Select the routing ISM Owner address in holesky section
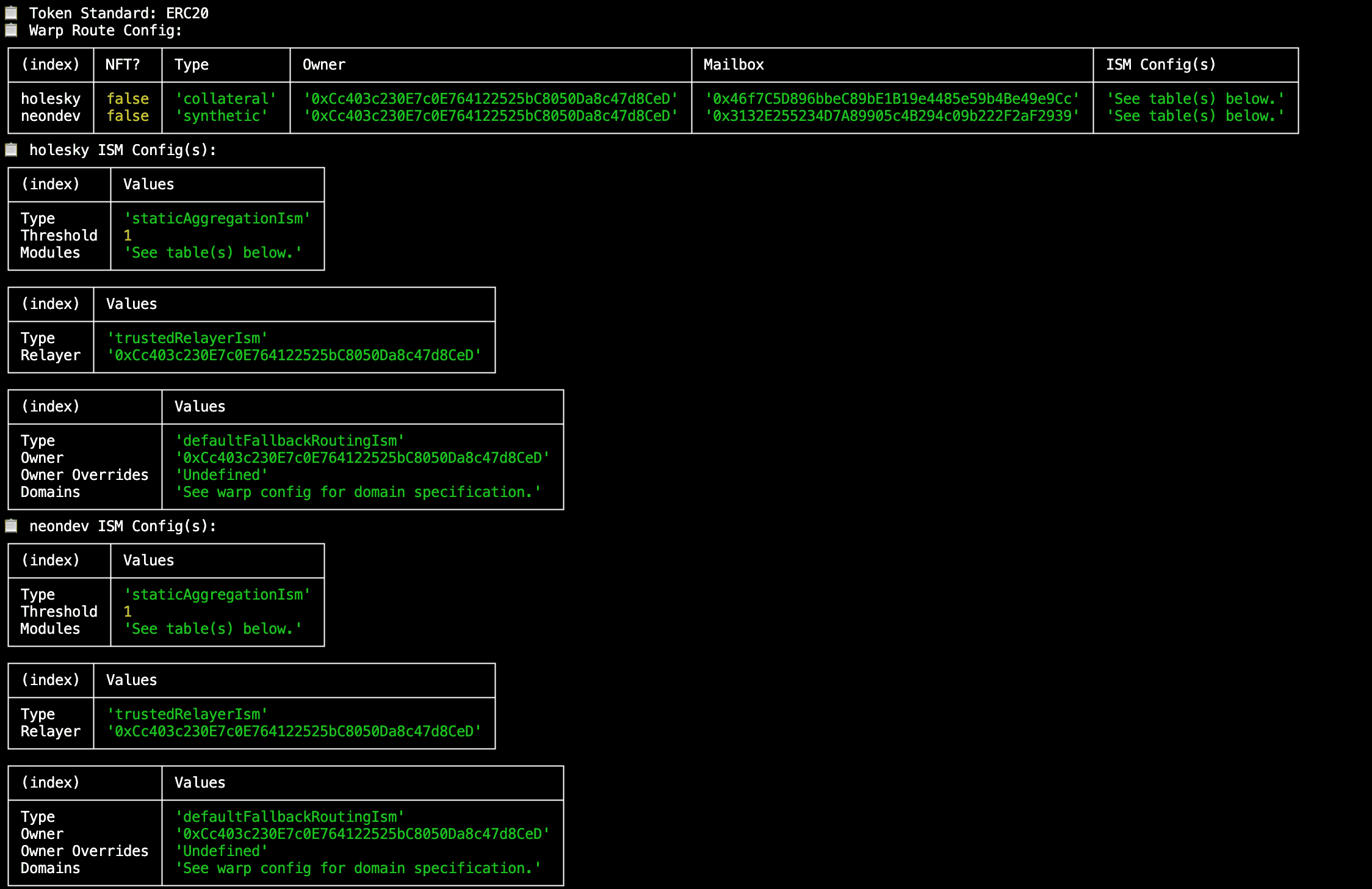Viewport: 1372px width, 889px height. tap(363, 458)
